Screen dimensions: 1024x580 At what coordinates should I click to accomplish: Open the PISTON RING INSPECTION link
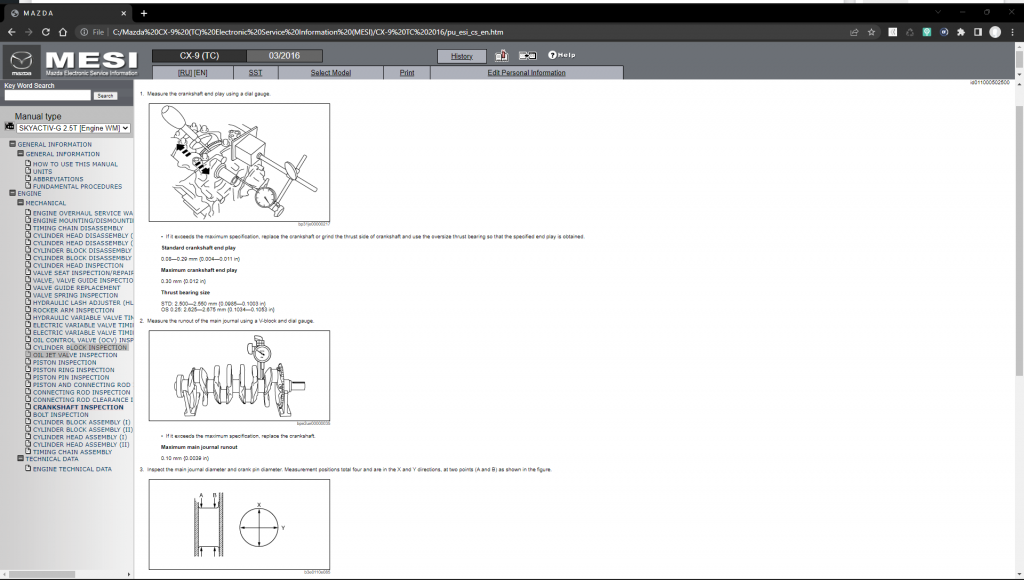coord(73,370)
